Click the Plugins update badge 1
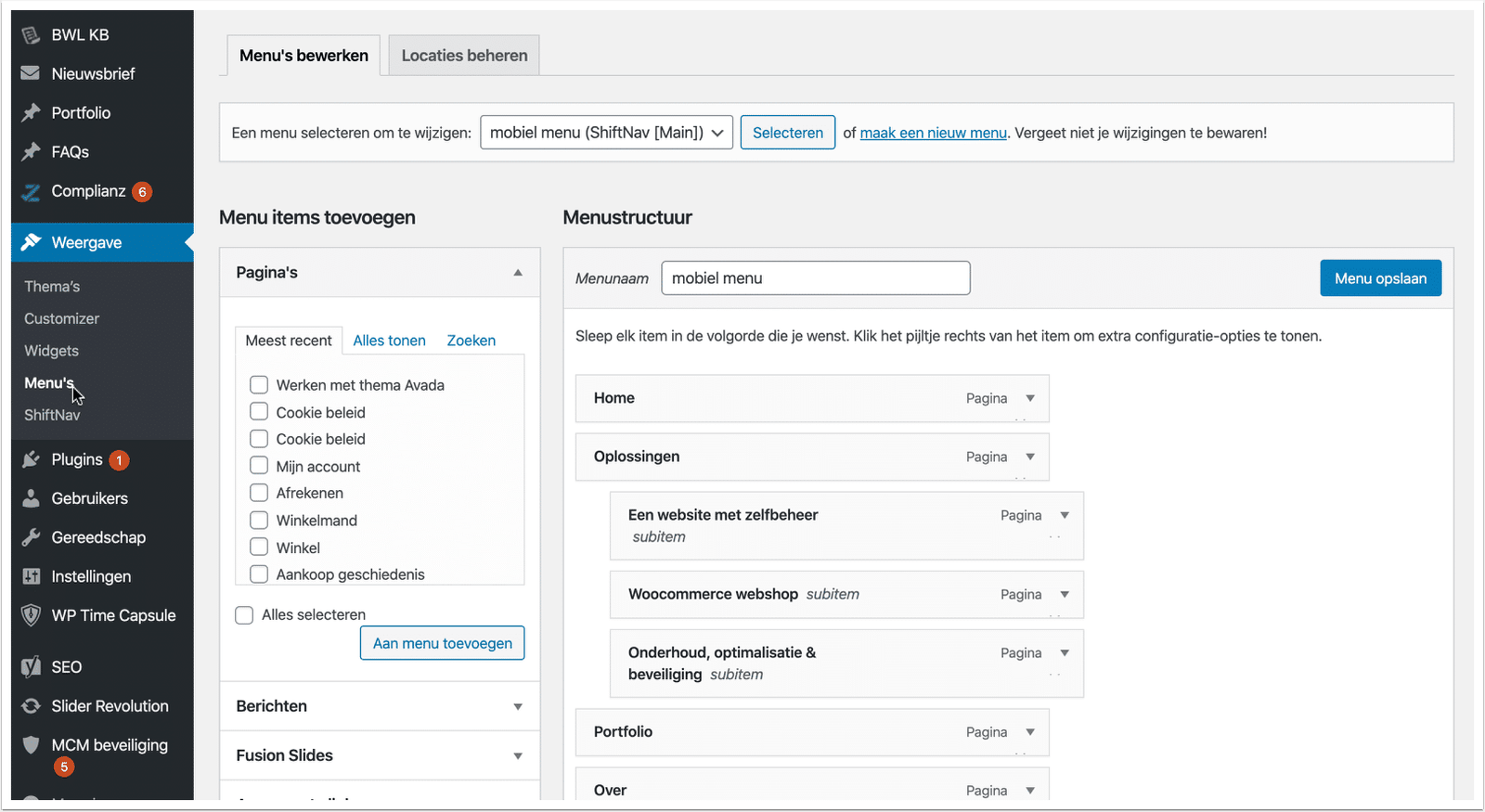Image resolution: width=1485 pixels, height=812 pixels. click(x=119, y=460)
